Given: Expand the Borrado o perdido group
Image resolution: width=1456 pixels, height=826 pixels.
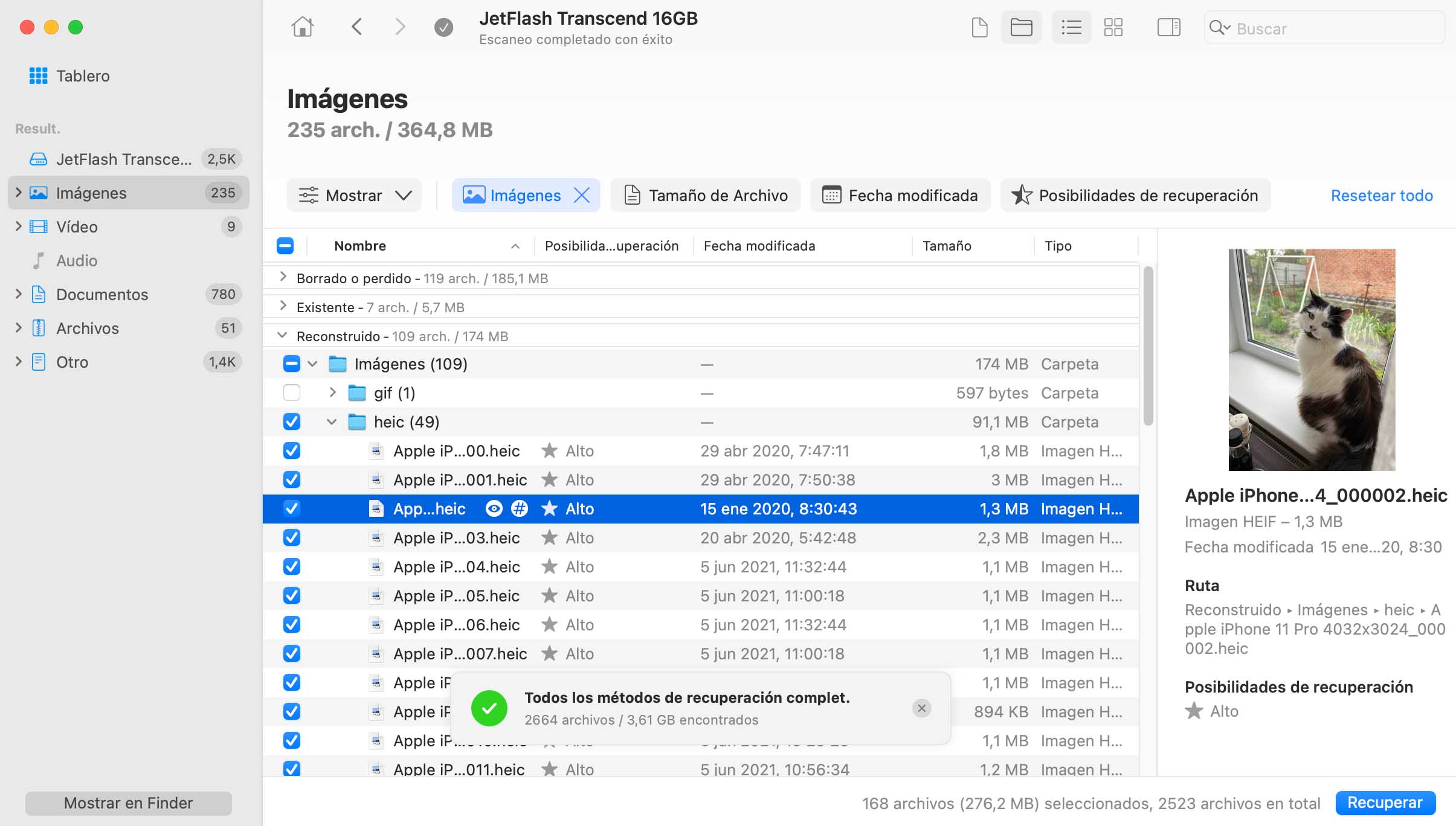Looking at the screenshot, I should [x=282, y=277].
